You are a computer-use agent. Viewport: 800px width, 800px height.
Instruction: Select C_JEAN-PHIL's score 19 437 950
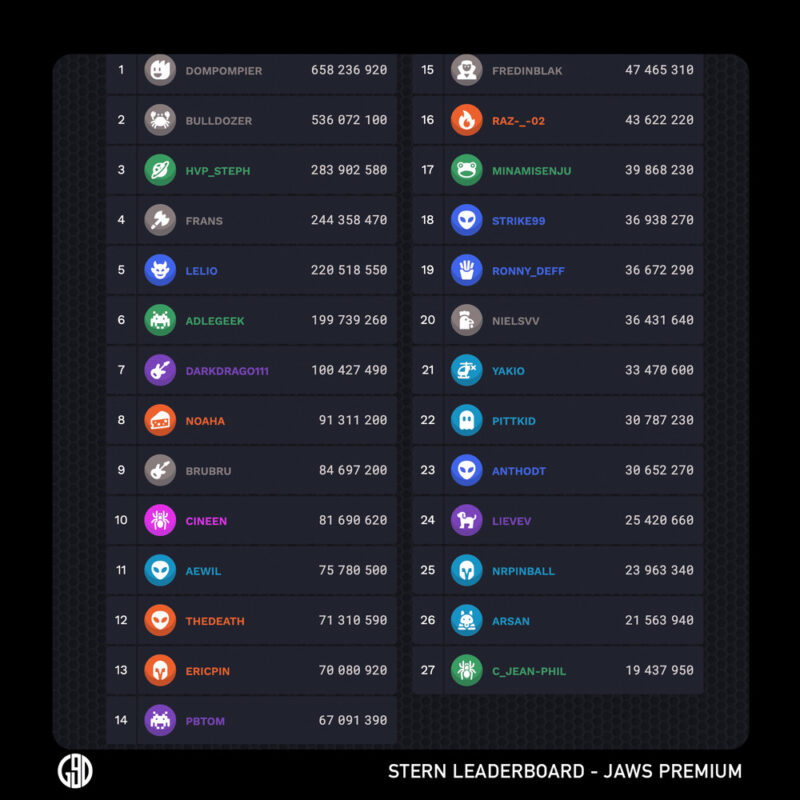click(x=659, y=671)
